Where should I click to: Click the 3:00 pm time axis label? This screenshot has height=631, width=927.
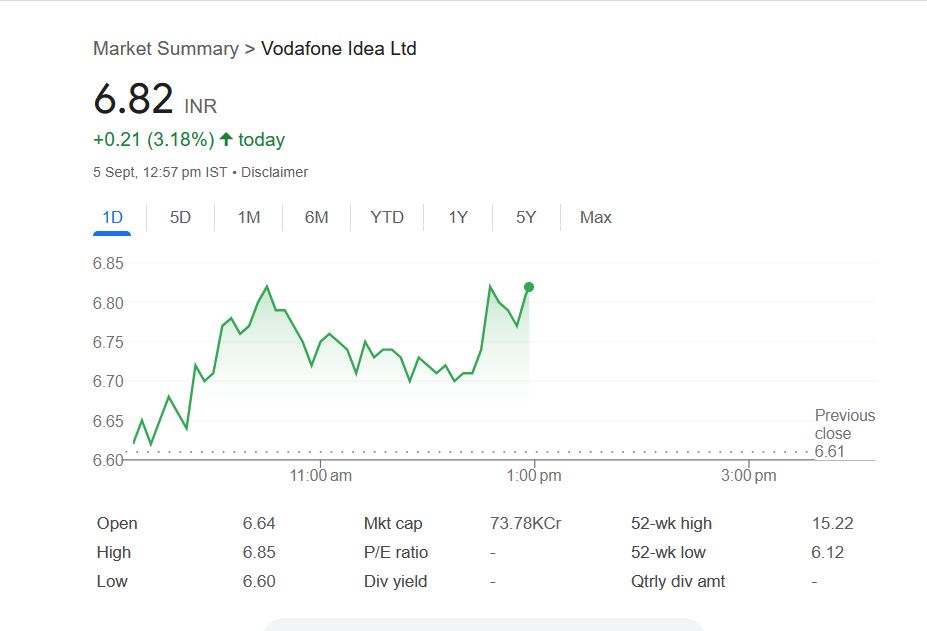[x=749, y=476]
